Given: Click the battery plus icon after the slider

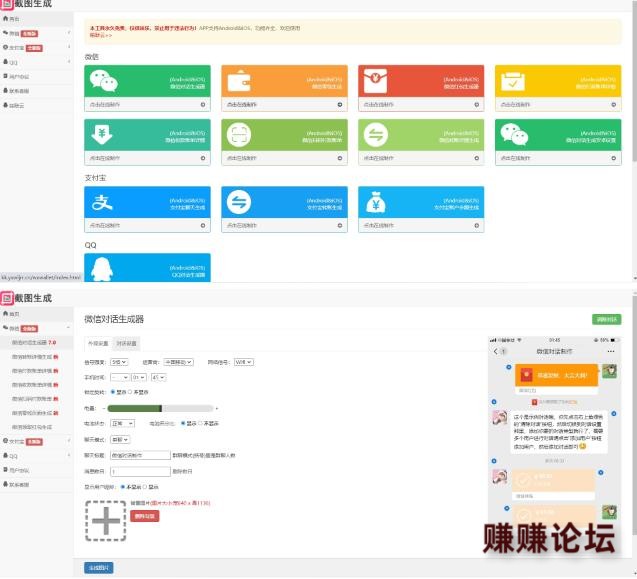Looking at the screenshot, I should [x=217, y=408].
